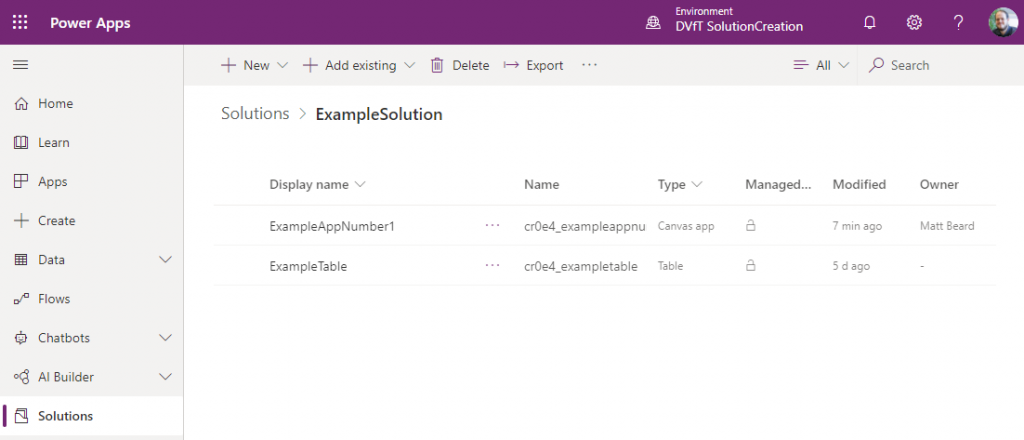This screenshot has width=1024, height=440.
Task: Click the Delete toolbar button
Action: [460, 65]
